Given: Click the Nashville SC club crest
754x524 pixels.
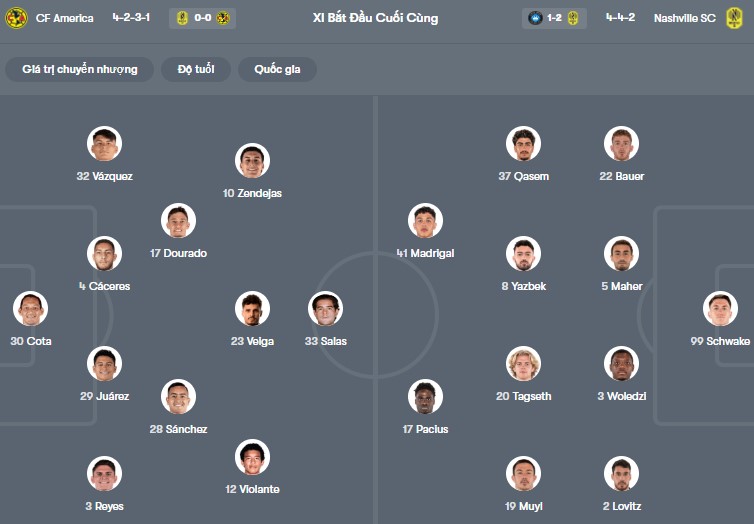Looking at the screenshot, I should tap(734, 18).
